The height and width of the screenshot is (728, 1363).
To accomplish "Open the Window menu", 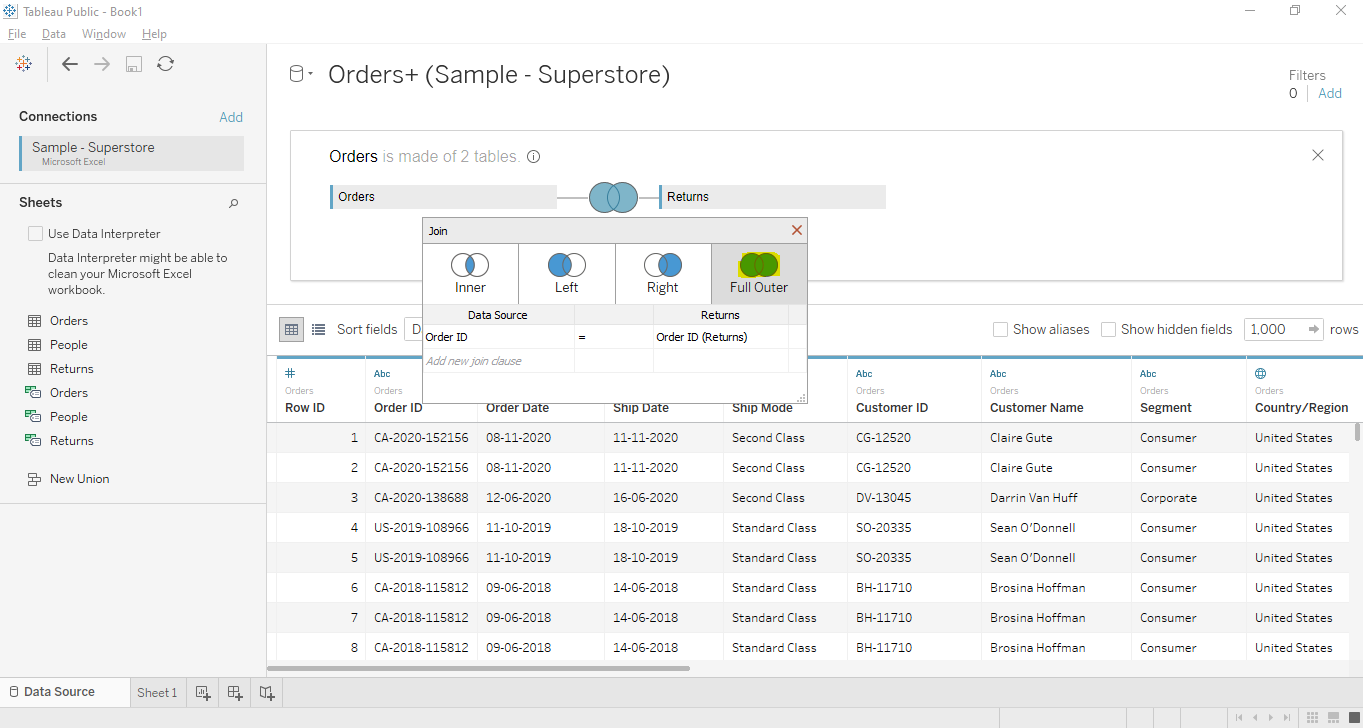I will (104, 34).
